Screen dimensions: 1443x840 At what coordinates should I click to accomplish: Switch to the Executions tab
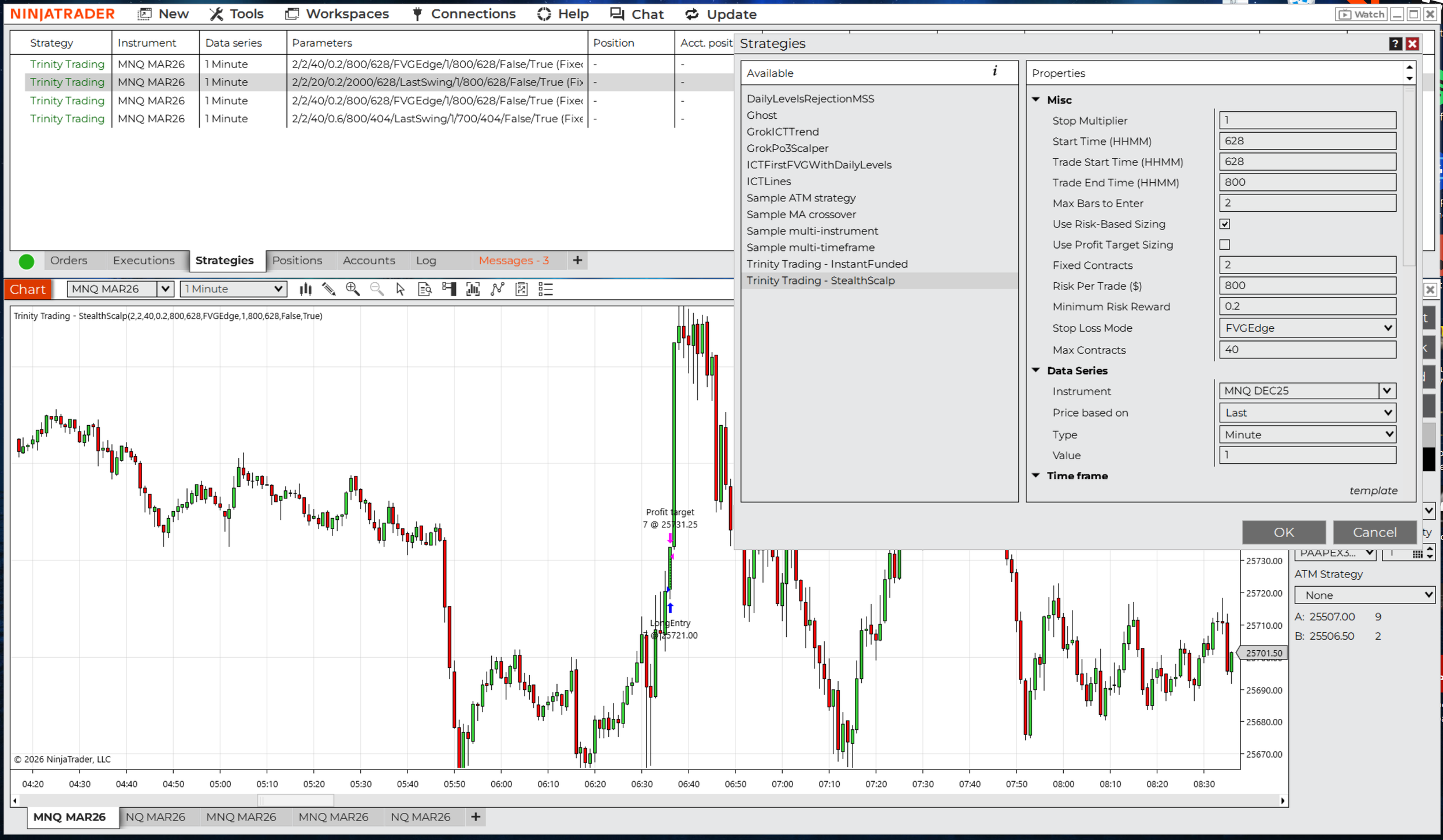pyautogui.click(x=144, y=260)
